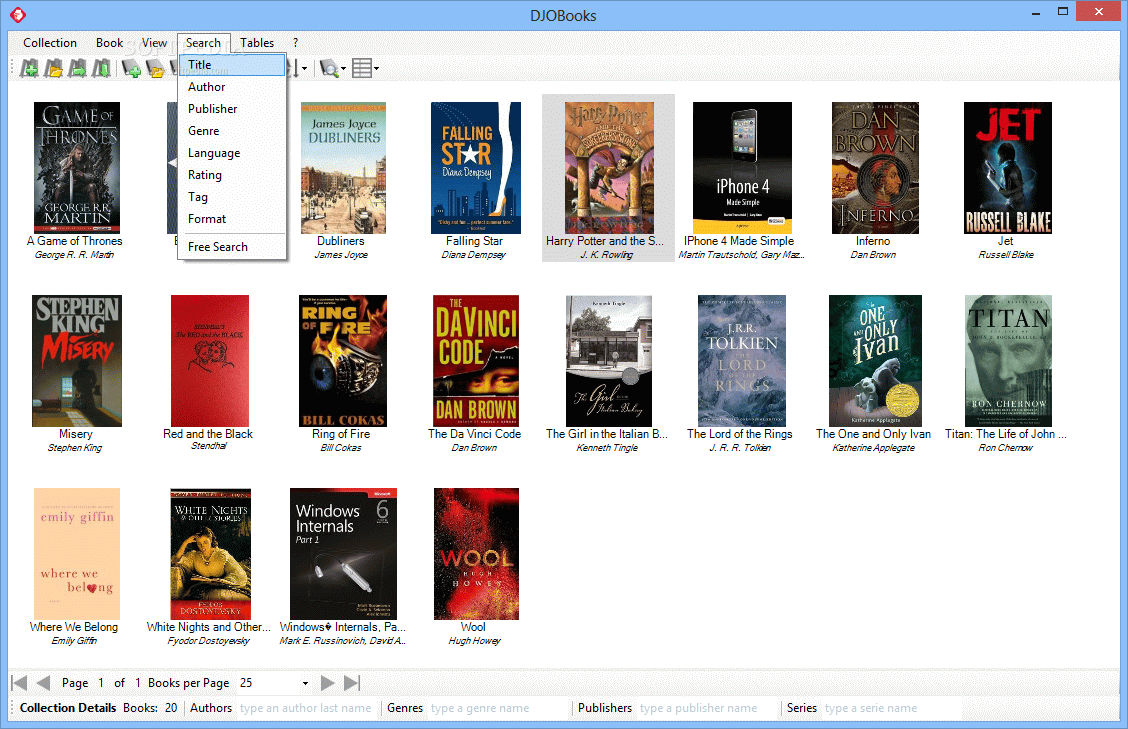Choose Tag in Search menu
Screen dimensions: 1128x729
point(232,197)
